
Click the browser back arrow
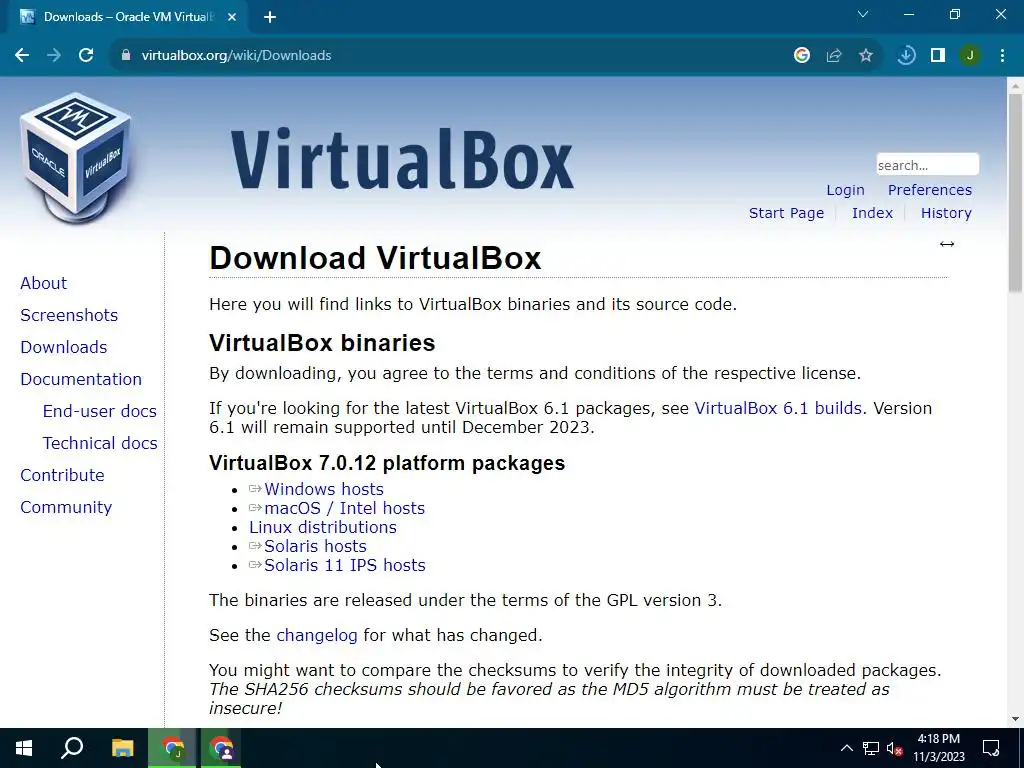click(22, 56)
